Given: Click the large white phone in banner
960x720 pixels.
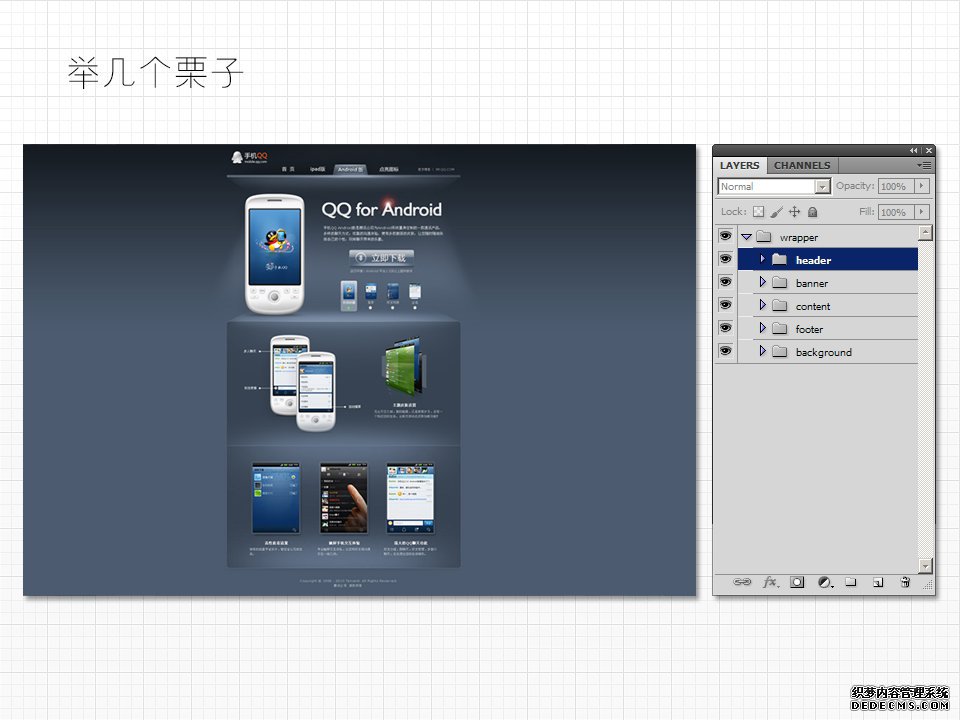Looking at the screenshot, I should (275, 253).
